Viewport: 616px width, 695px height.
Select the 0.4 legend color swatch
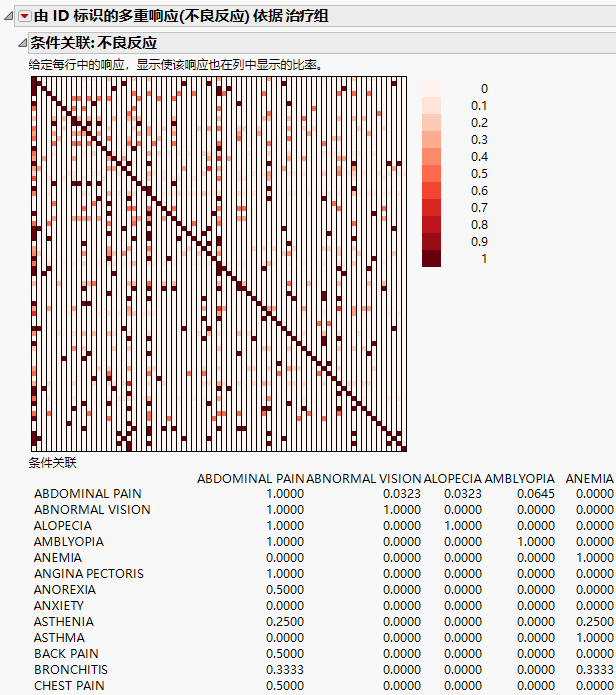431,156
